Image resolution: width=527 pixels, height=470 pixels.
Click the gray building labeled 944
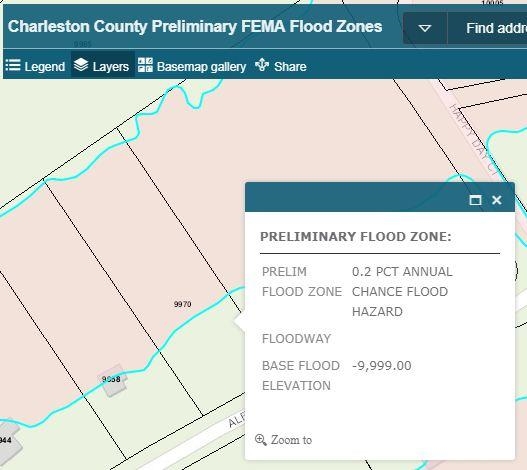tap(9, 440)
